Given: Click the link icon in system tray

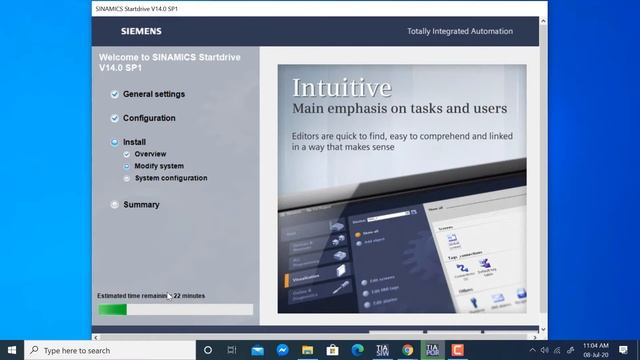Looking at the screenshot, I should pos(571,350).
